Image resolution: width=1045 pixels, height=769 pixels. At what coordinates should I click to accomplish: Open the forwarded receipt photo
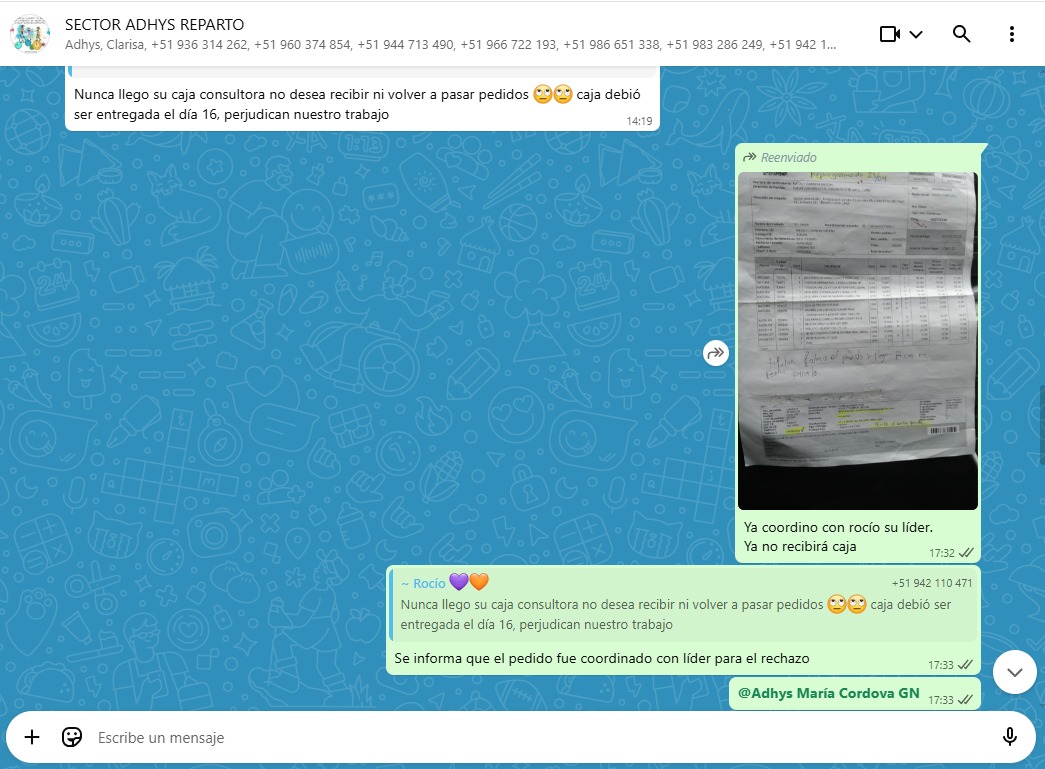coord(857,340)
